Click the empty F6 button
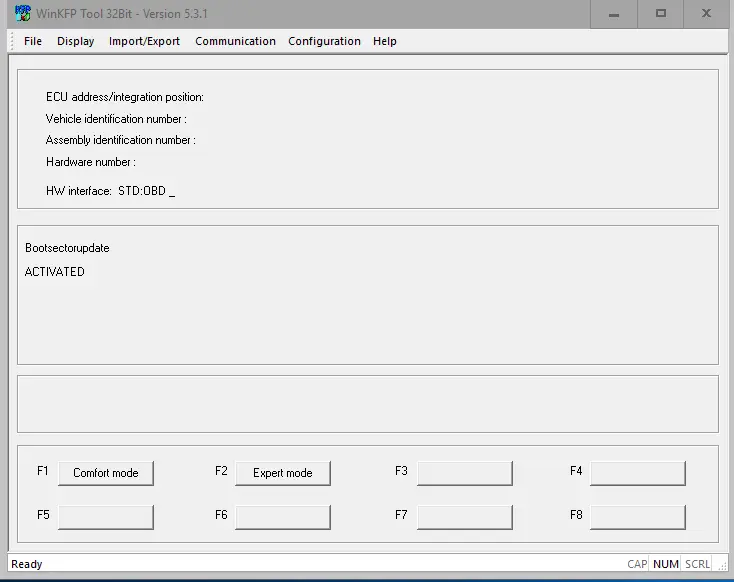Screen dimensions: 734x582 pos(283,517)
